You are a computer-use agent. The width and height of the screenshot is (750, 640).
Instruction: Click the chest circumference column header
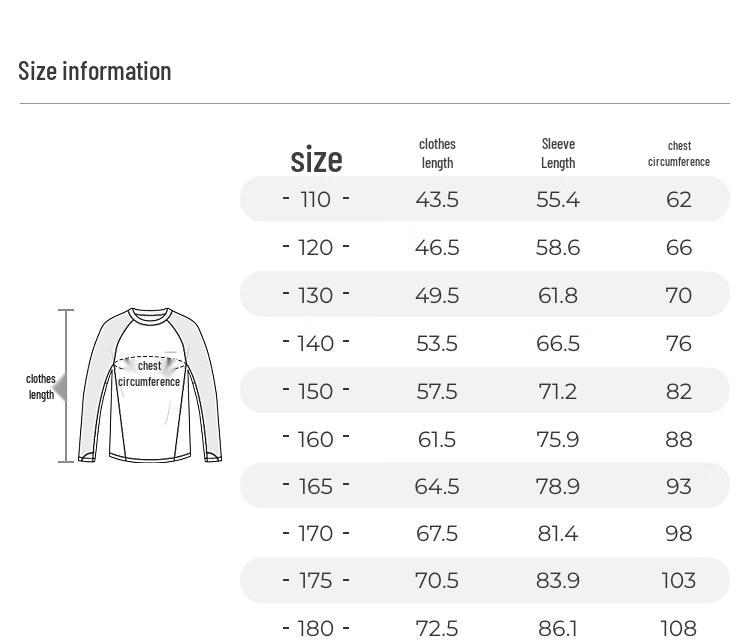point(679,154)
